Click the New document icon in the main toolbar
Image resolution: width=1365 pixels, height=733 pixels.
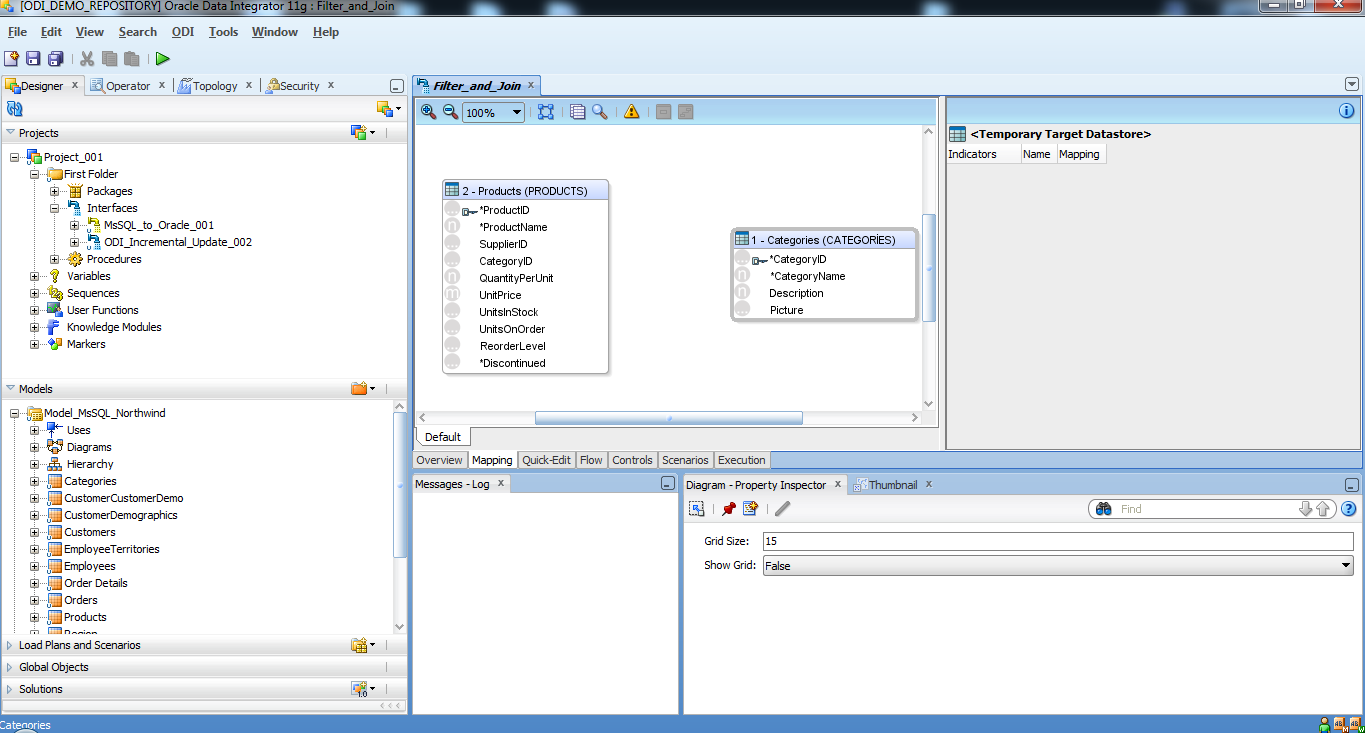click(x=12, y=58)
